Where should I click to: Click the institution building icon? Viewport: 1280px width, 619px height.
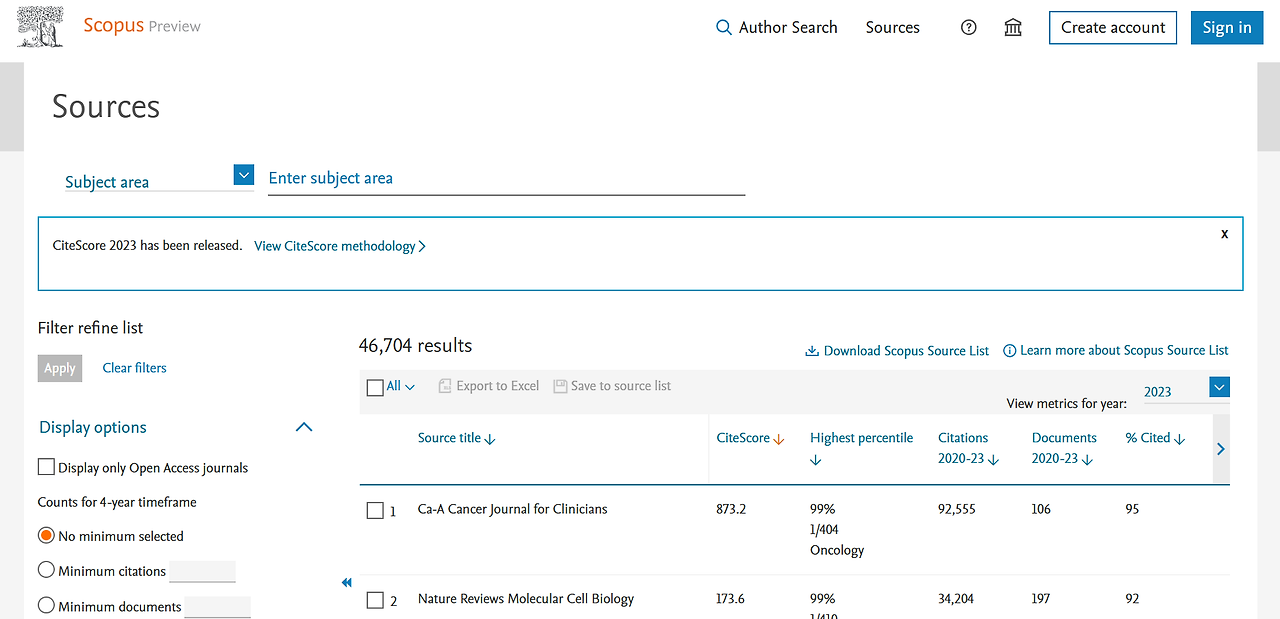[1013, 28]
